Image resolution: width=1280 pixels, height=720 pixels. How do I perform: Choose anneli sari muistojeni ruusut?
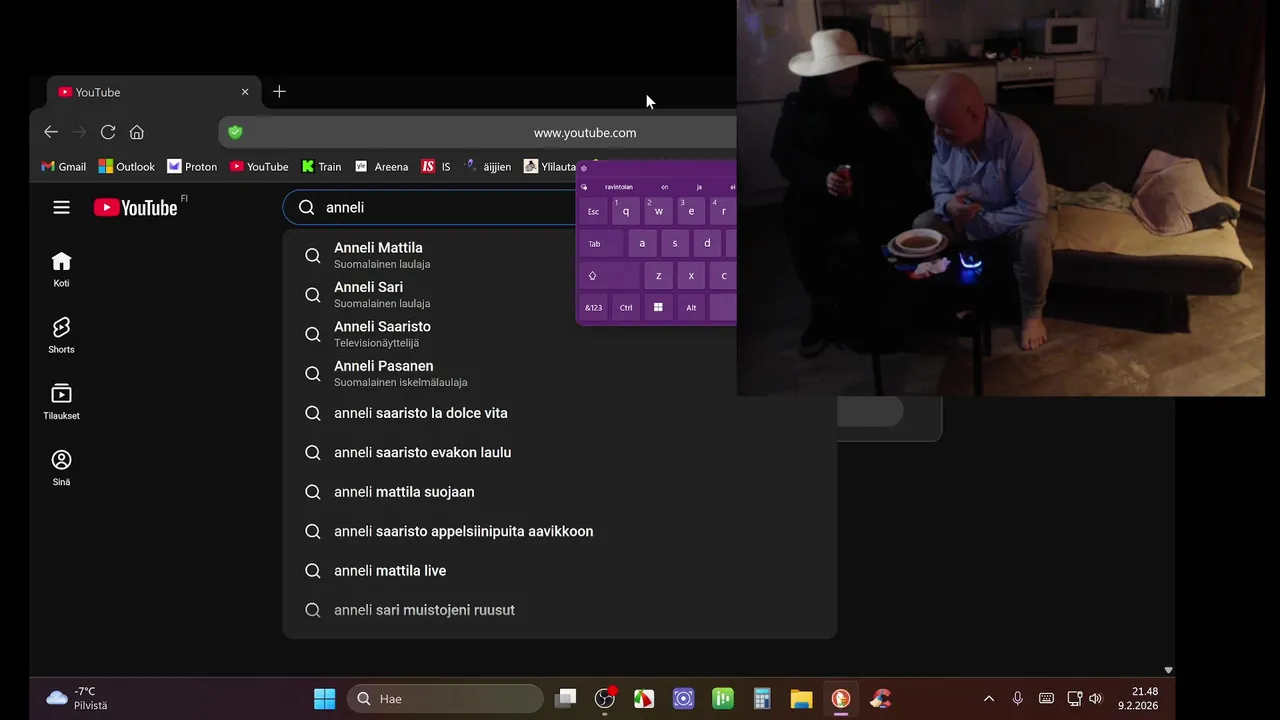(559, 610)
